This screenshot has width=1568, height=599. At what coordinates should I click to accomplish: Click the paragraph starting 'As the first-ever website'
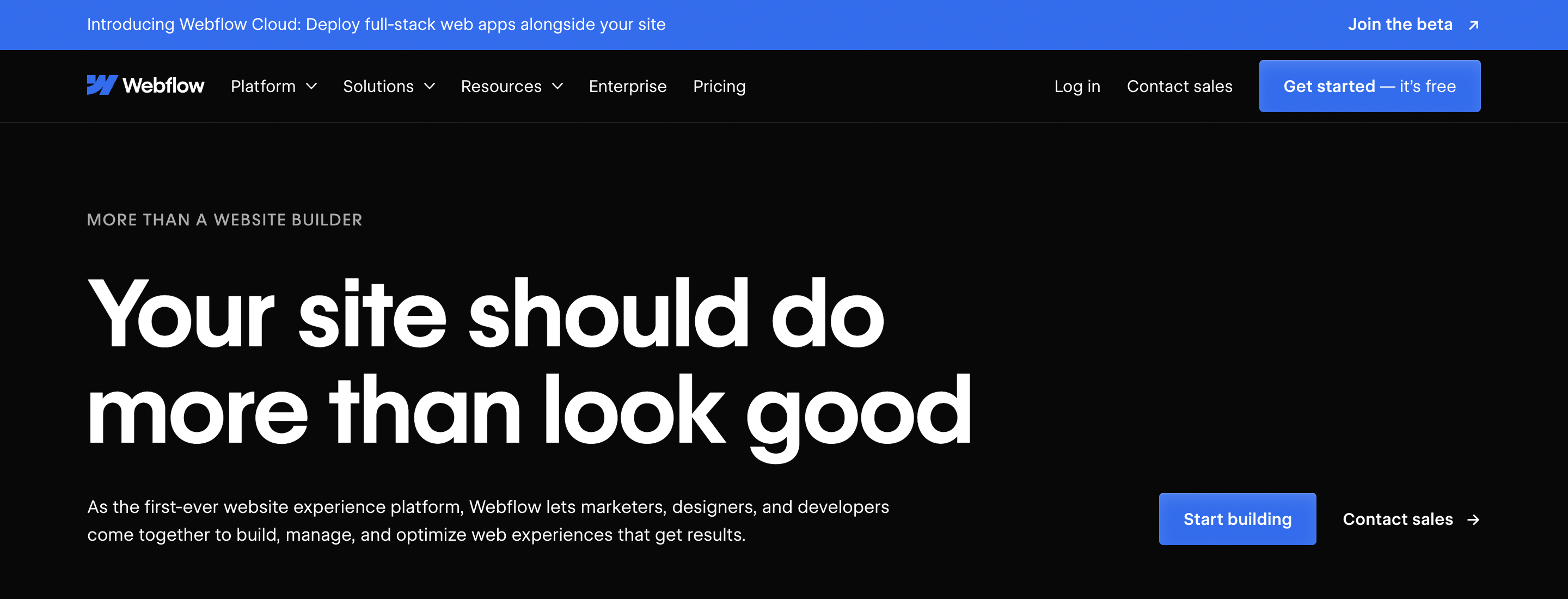pos(488,521)
